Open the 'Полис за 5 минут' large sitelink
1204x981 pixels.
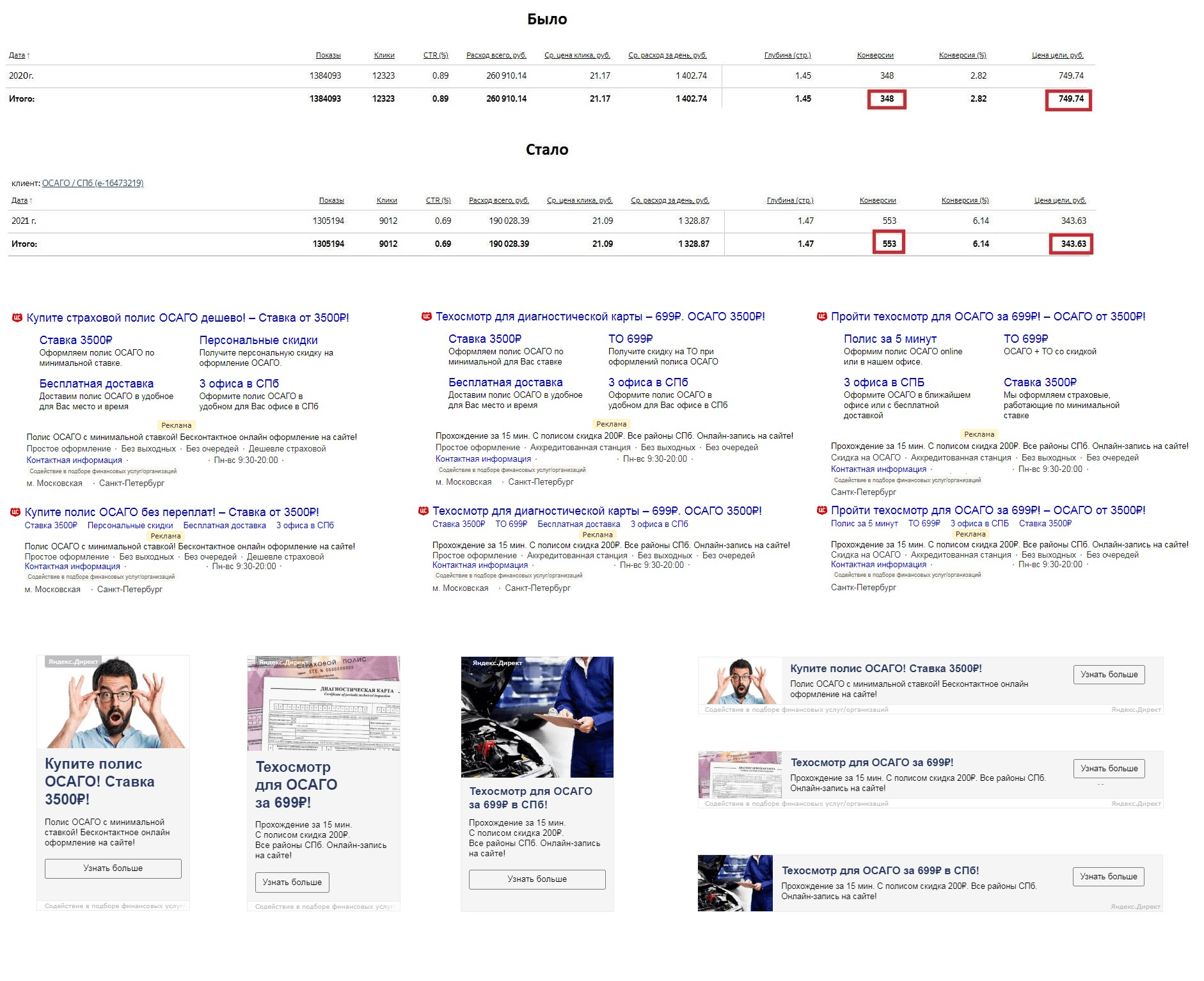click(x=890, y=339)
